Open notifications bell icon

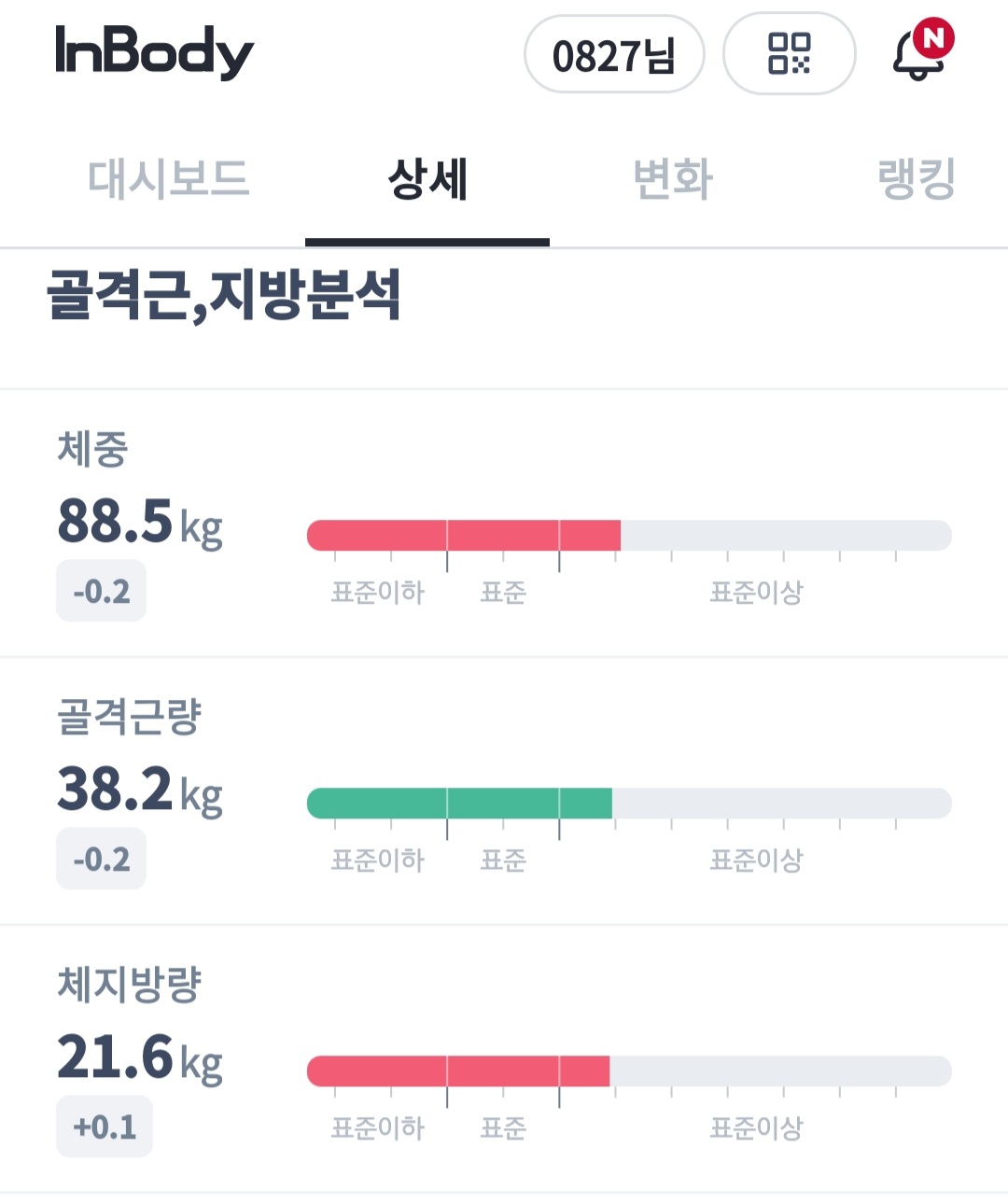tap(920, 54)
